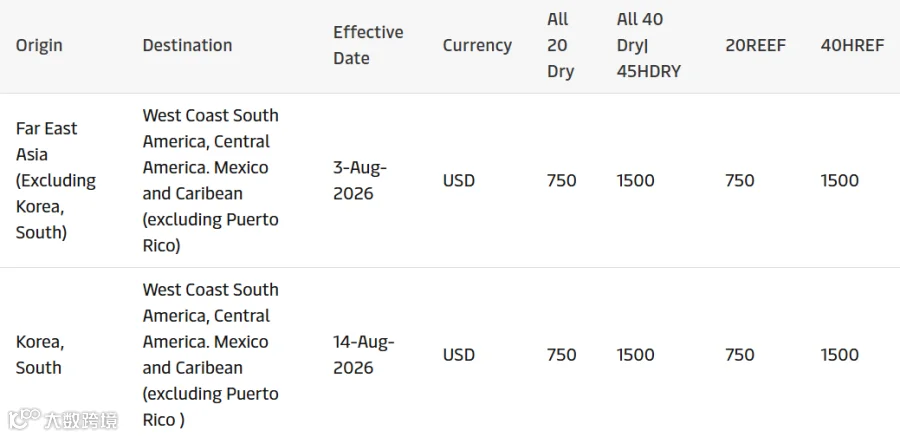
Task: Click the Currency column header
Action: pyautogui.click(x=477, y=45)
